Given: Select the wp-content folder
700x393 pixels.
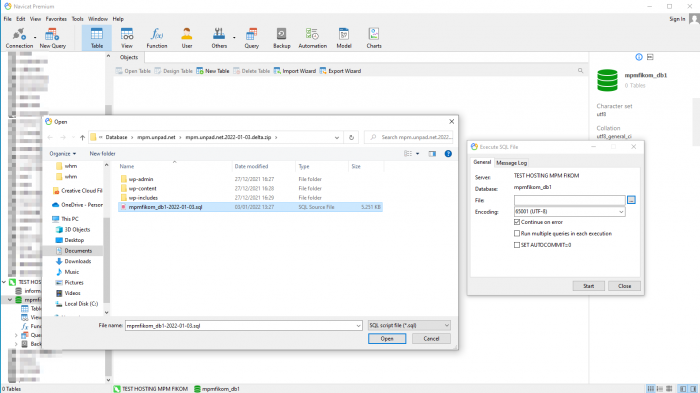Looking at the screenshot, I should click(142, 188).
